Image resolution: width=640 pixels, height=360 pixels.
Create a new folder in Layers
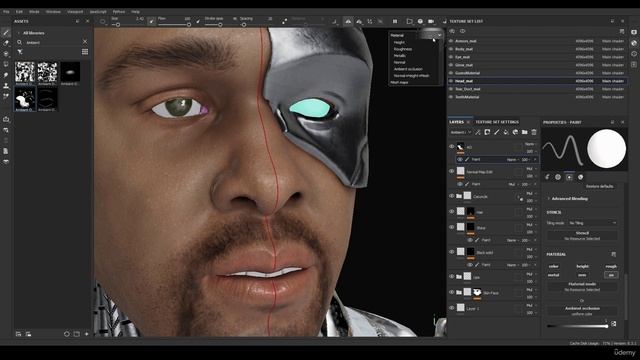524,132
